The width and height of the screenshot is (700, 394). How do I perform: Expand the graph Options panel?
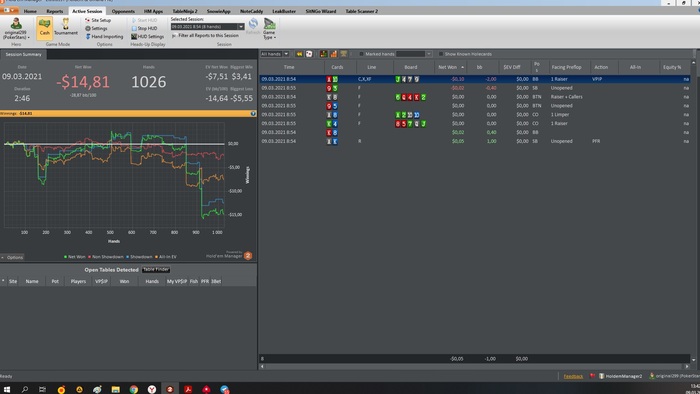coord(12,257)
